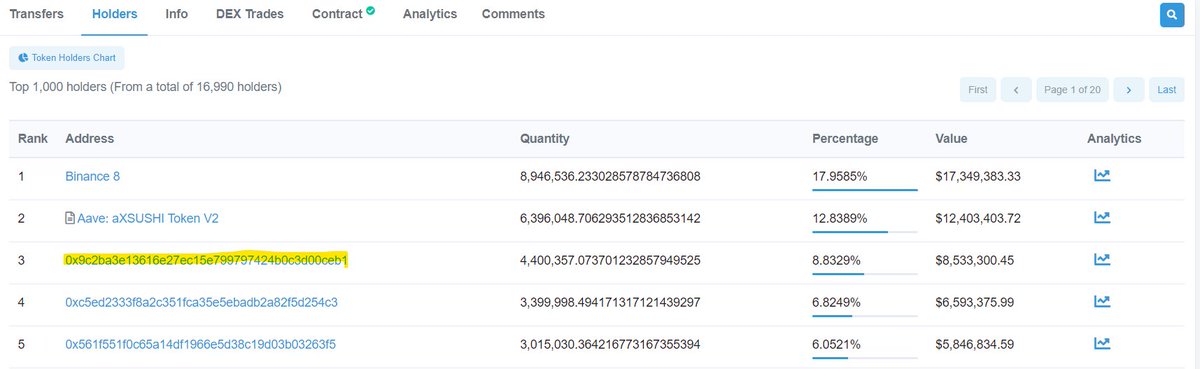Screen dimensions: 1200x369
Task: Click Percentage column header
Action: pyautogui.click(x=845, y=138)
